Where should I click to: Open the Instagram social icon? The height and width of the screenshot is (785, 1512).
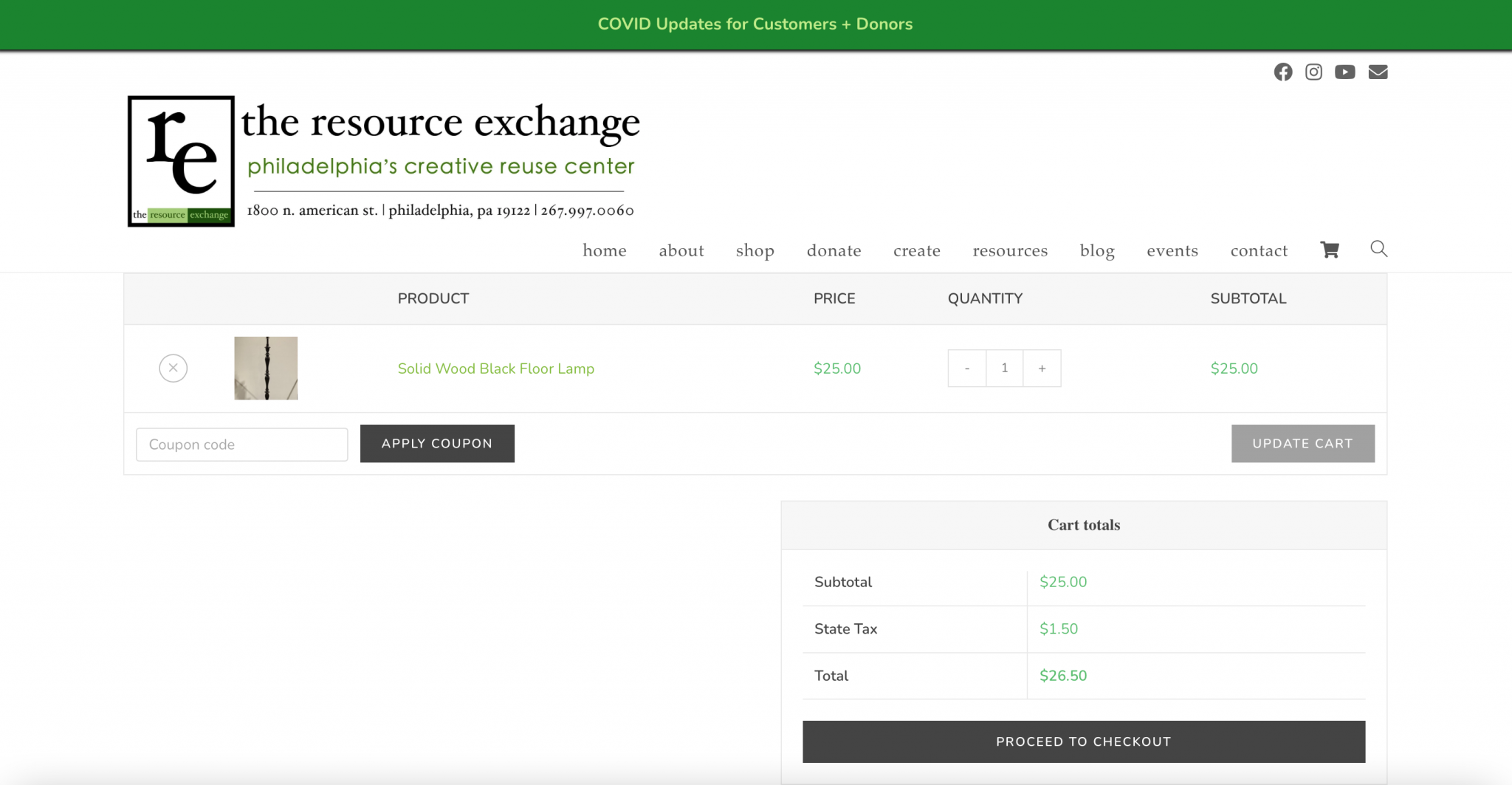point(1314,72)
